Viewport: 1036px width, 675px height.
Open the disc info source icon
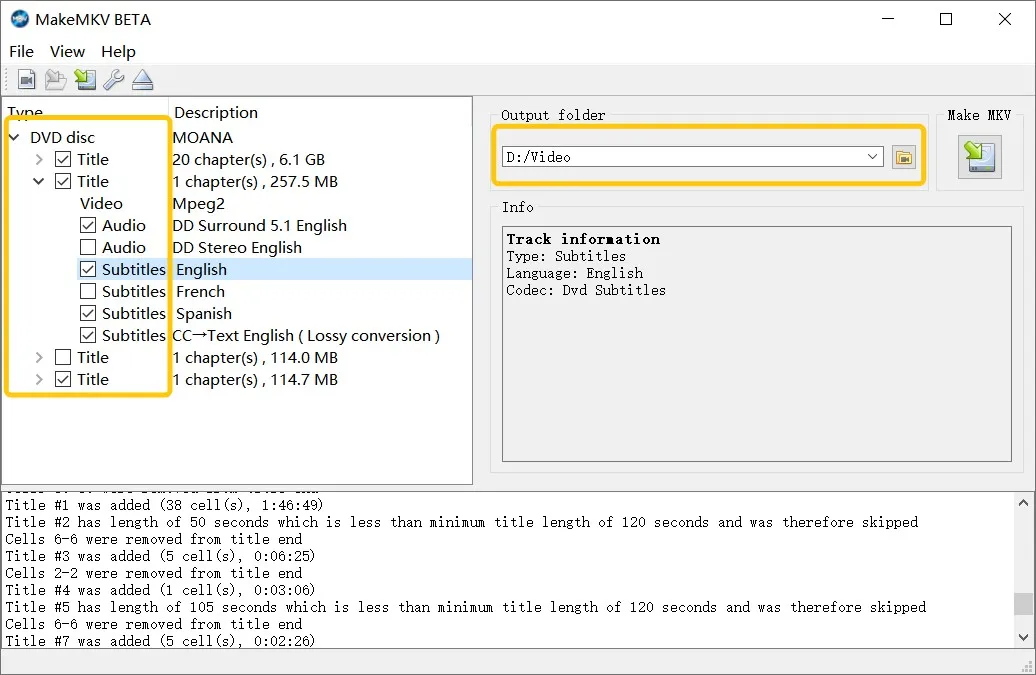tap(25, 79)
